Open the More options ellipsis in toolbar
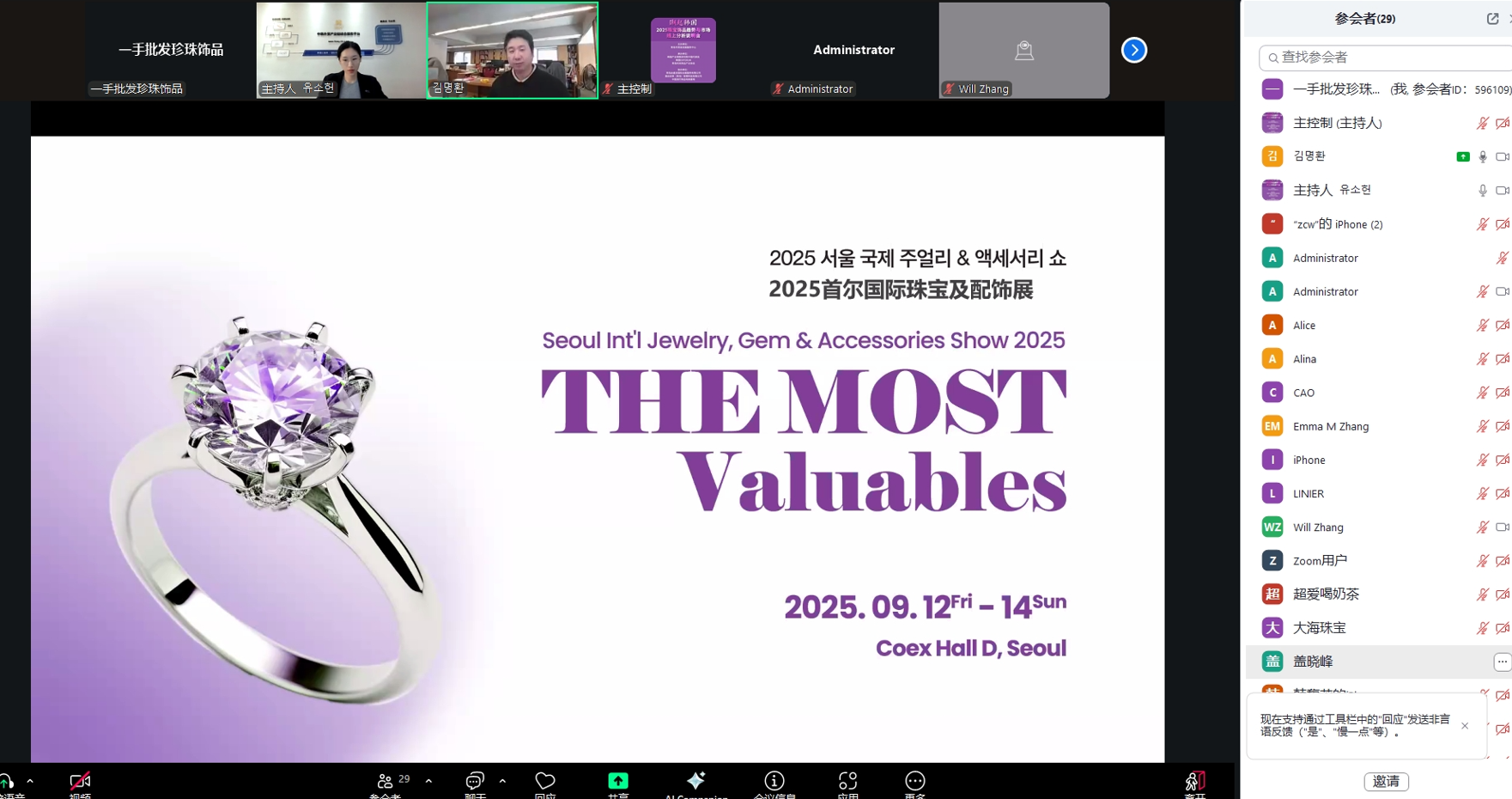This screenshot has height=799, width=1512. pos(914,781)
